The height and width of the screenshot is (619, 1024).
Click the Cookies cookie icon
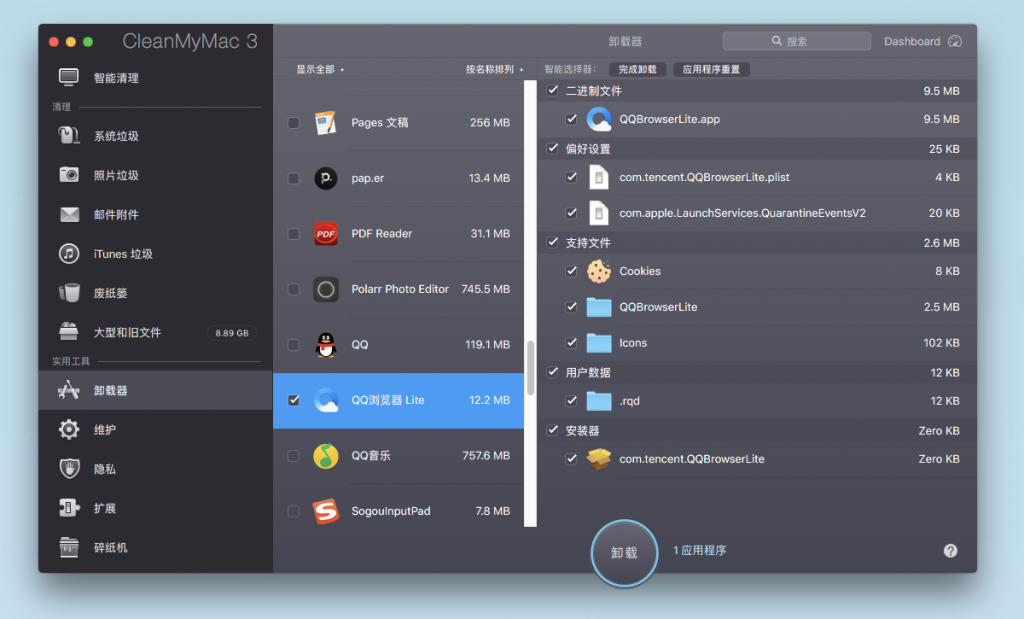pos(599,271)
